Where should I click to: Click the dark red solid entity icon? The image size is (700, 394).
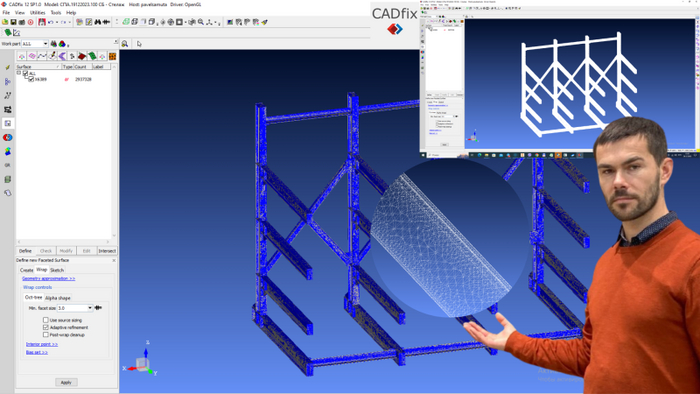pyautogui.click(x=82, y=56)
